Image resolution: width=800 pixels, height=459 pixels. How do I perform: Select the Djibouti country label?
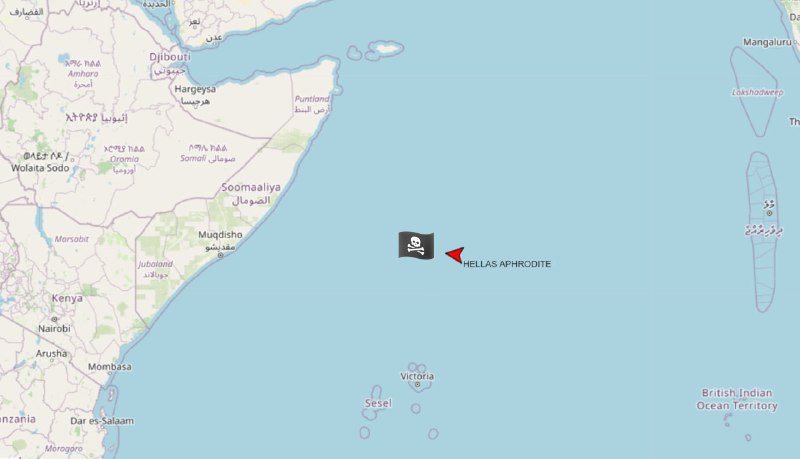pyautogui.click(x=170, y=57)
